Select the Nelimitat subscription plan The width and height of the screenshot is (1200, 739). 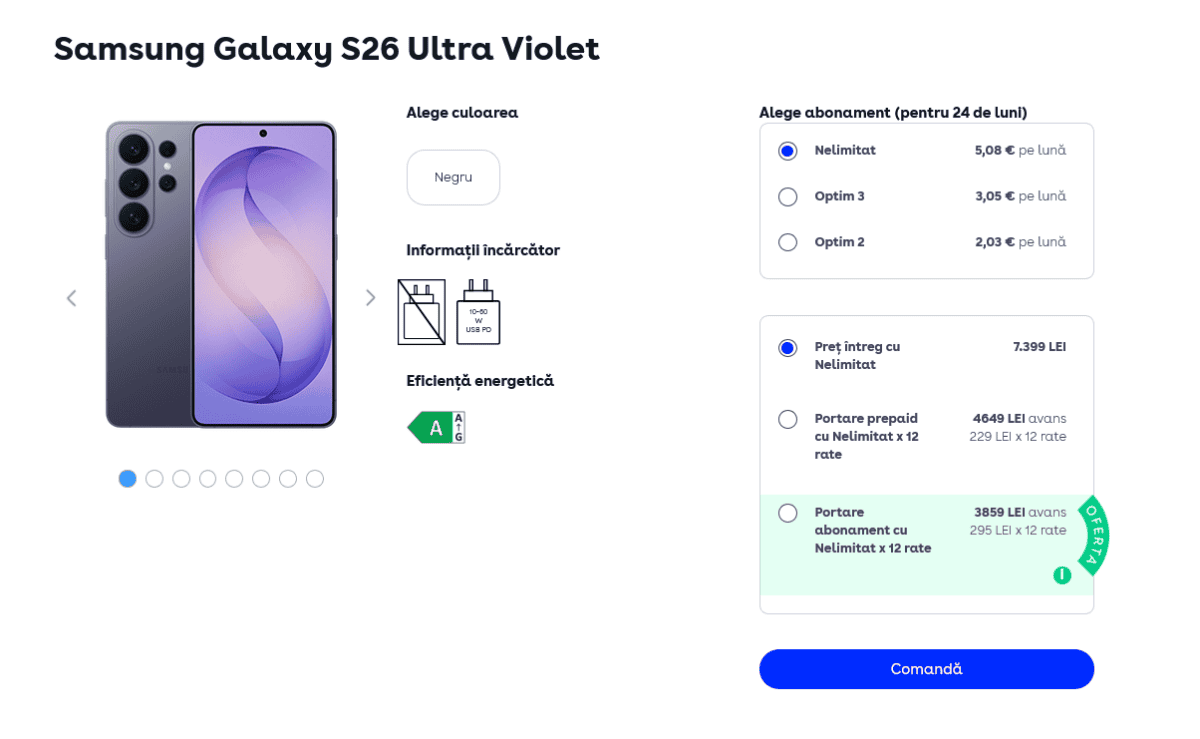pos(788,151)
